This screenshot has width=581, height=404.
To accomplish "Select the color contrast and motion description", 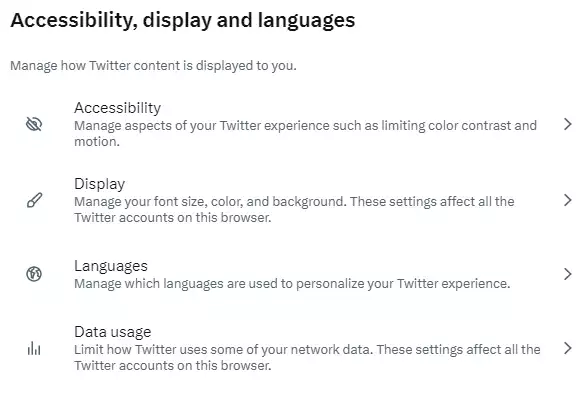I will (x=305, y=133).
